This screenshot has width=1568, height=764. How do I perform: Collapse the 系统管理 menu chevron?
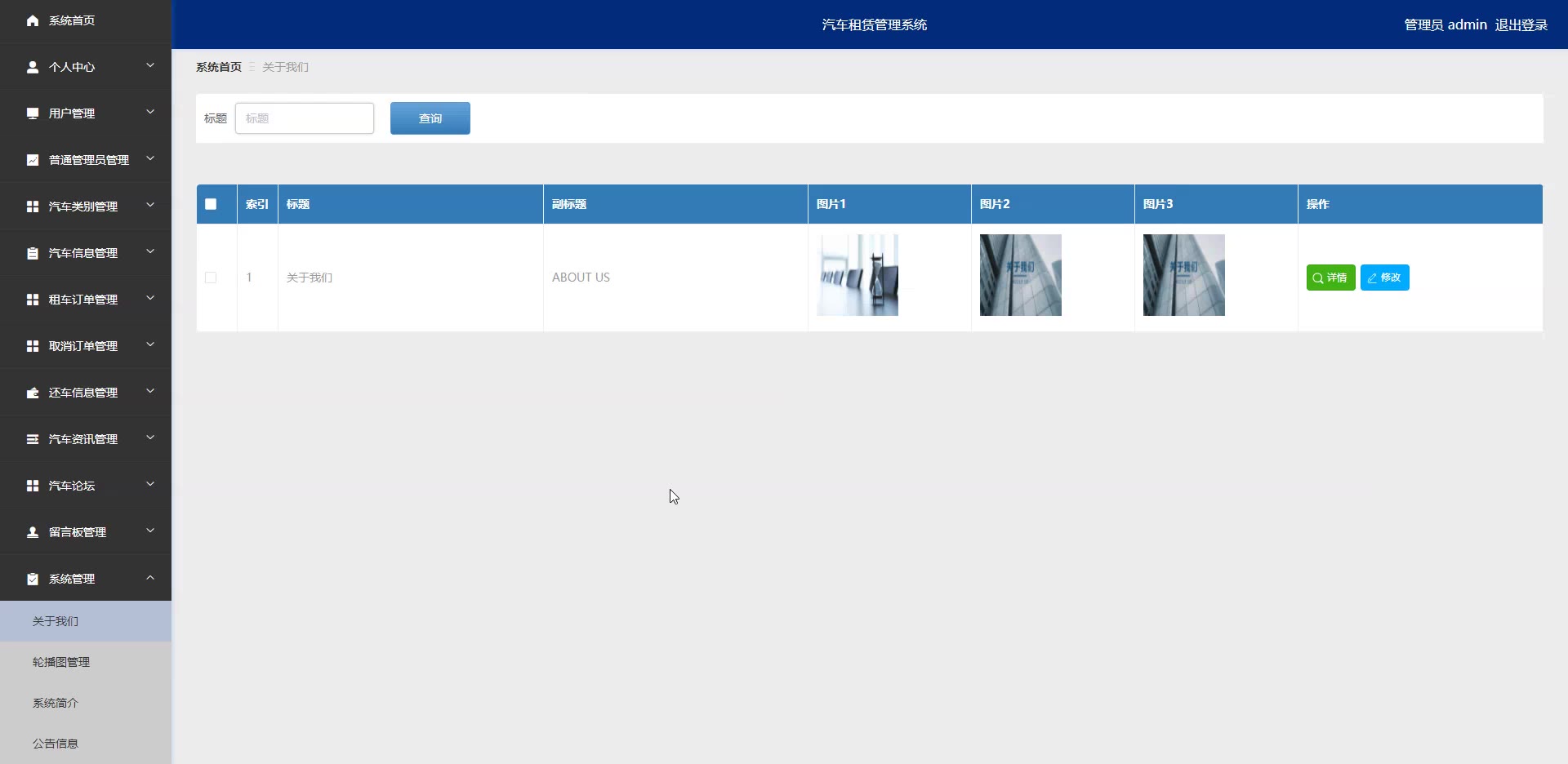[150, 577]
